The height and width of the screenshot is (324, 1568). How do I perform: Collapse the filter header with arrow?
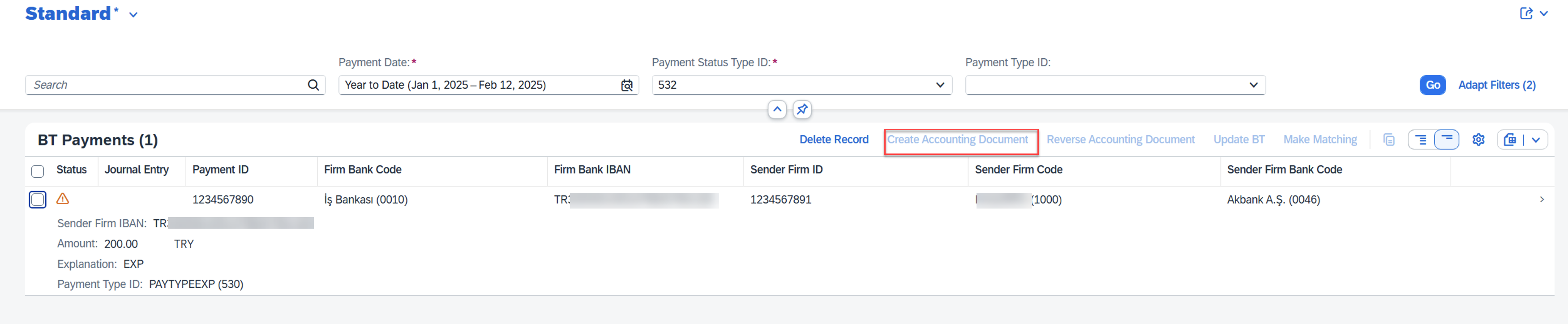(x=777, y=110)
